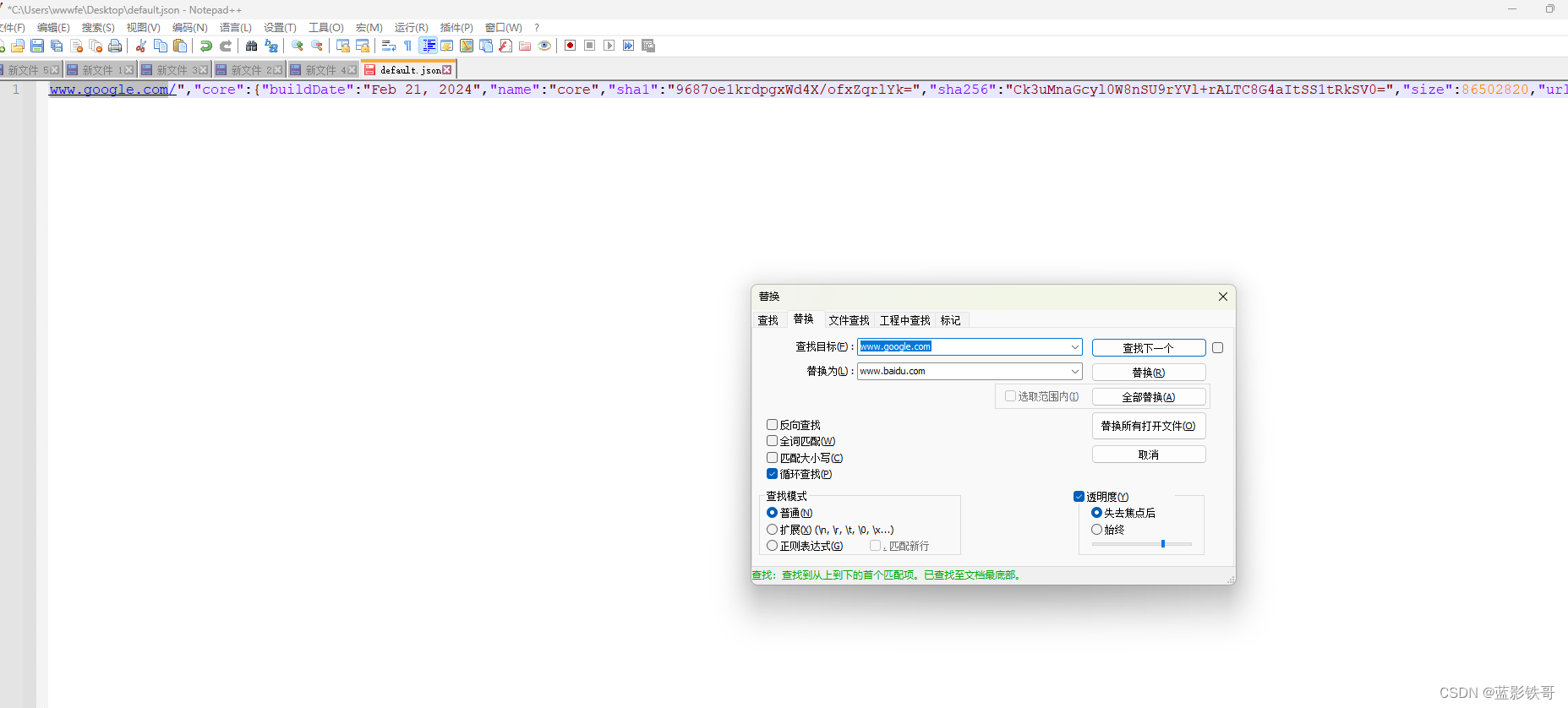Open the 插件(P) menu
The image size is (1568, 708).
456,28
